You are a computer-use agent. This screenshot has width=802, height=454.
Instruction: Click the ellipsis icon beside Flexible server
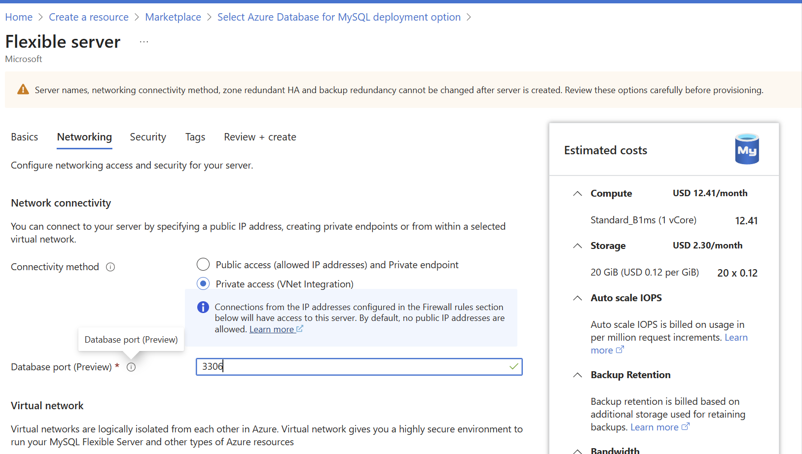(144, 42)
